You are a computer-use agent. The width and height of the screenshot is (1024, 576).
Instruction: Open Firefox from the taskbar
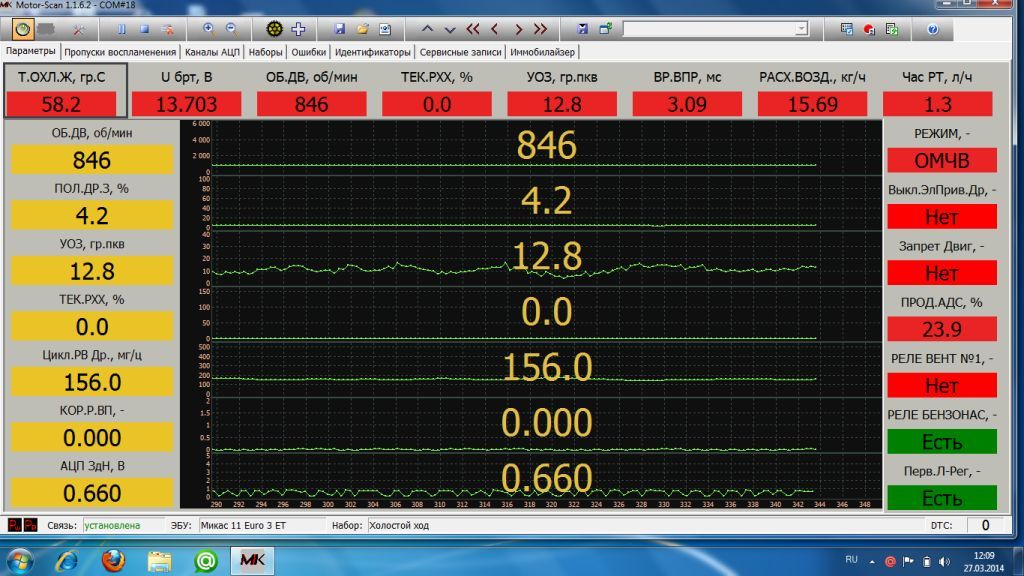coord(113,561)
